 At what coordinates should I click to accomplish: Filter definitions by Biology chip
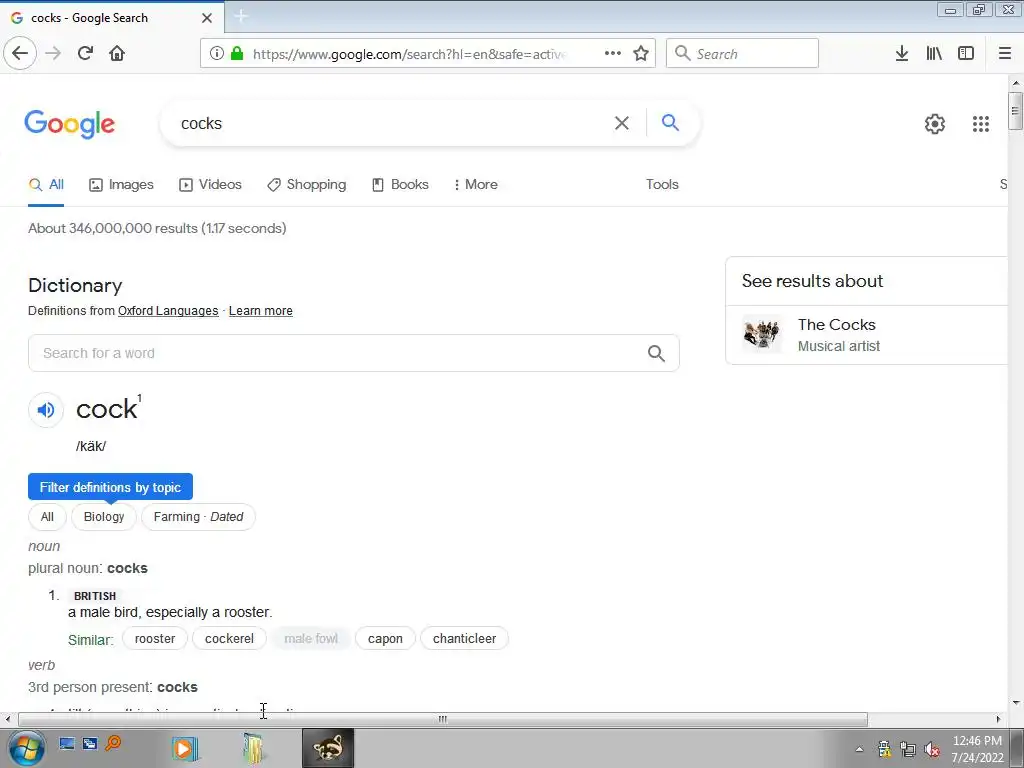pos(104,517)
